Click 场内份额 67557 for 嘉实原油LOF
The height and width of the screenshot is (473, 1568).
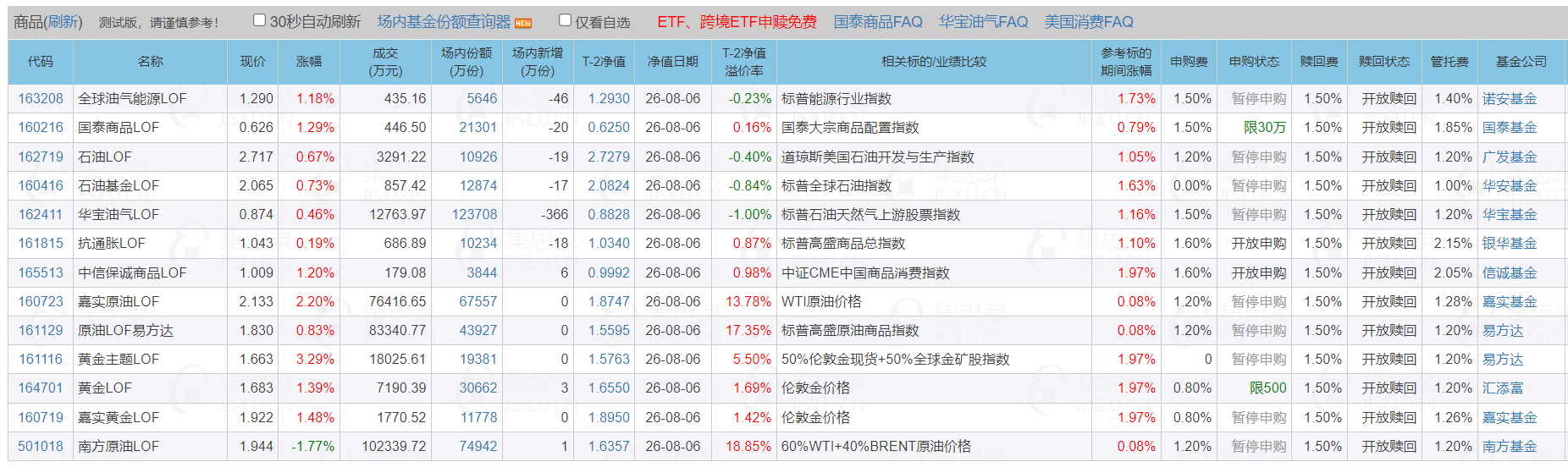(x=478, y=301)
